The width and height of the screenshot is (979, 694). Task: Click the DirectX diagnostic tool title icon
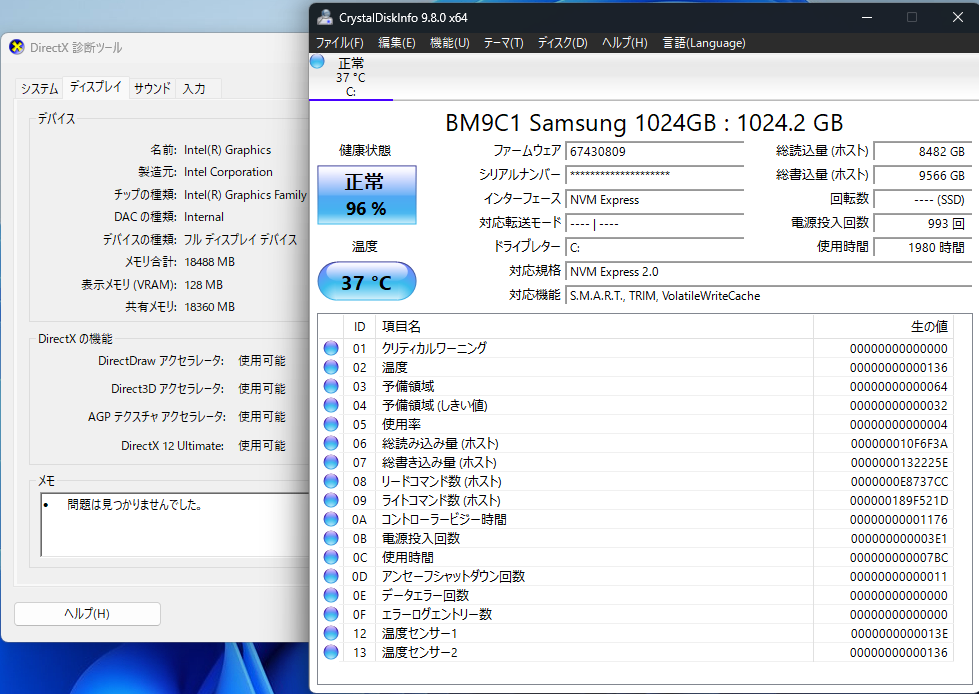coord(17,47)
